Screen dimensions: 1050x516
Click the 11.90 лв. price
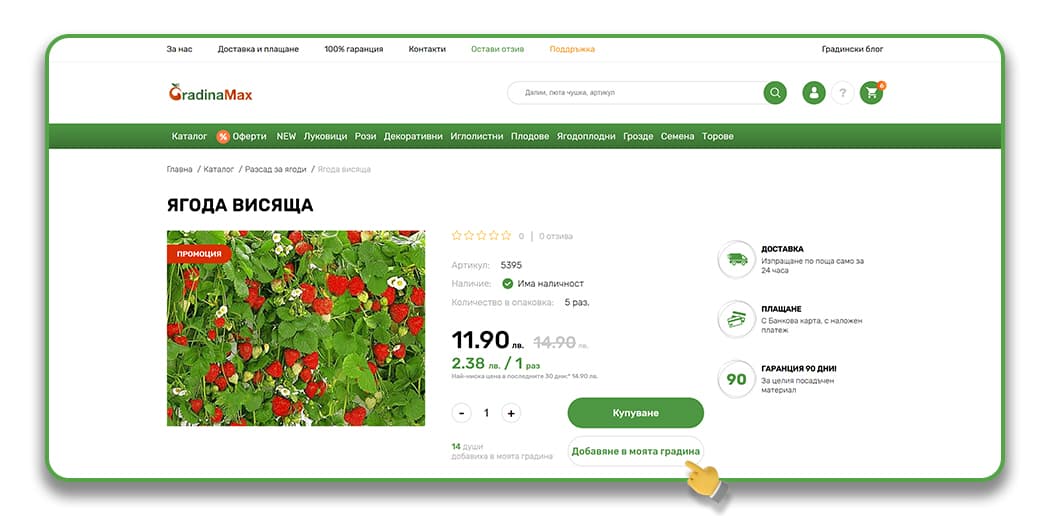click(489, 341)
